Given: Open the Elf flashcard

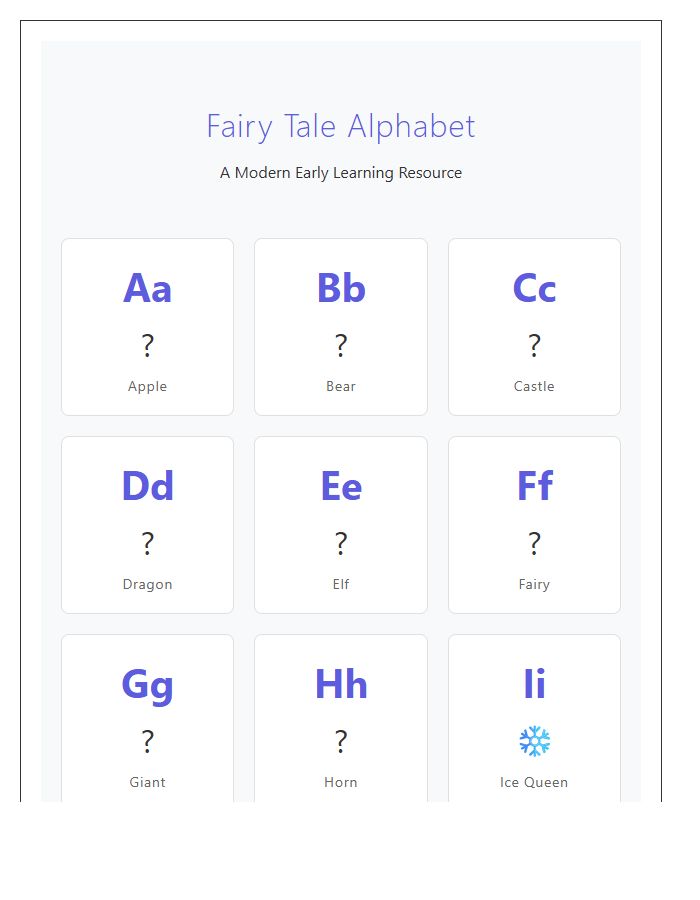Looking at the screenshot, I should coord(341,524).
